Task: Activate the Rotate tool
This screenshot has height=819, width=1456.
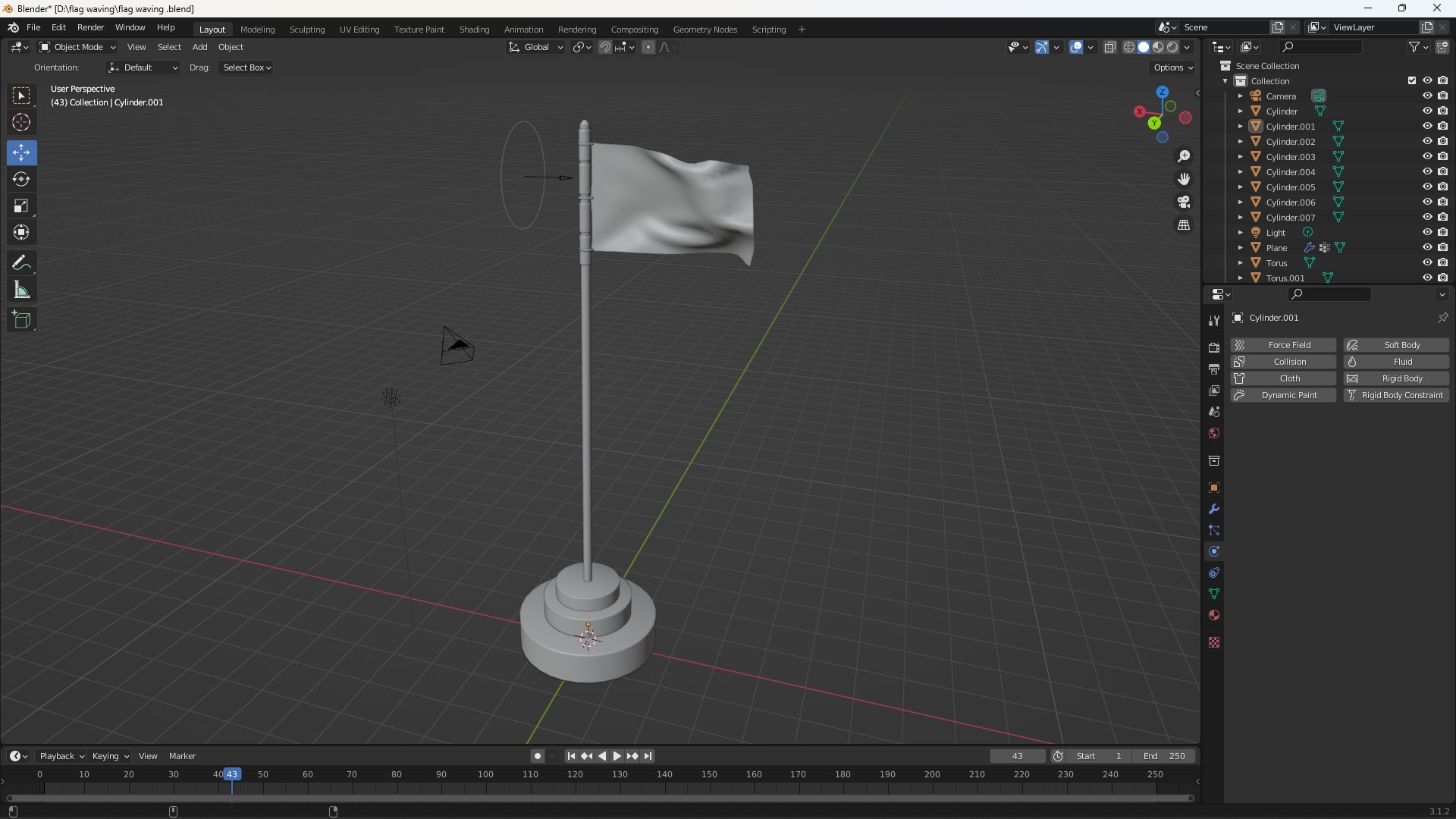Action: point(21,179)
